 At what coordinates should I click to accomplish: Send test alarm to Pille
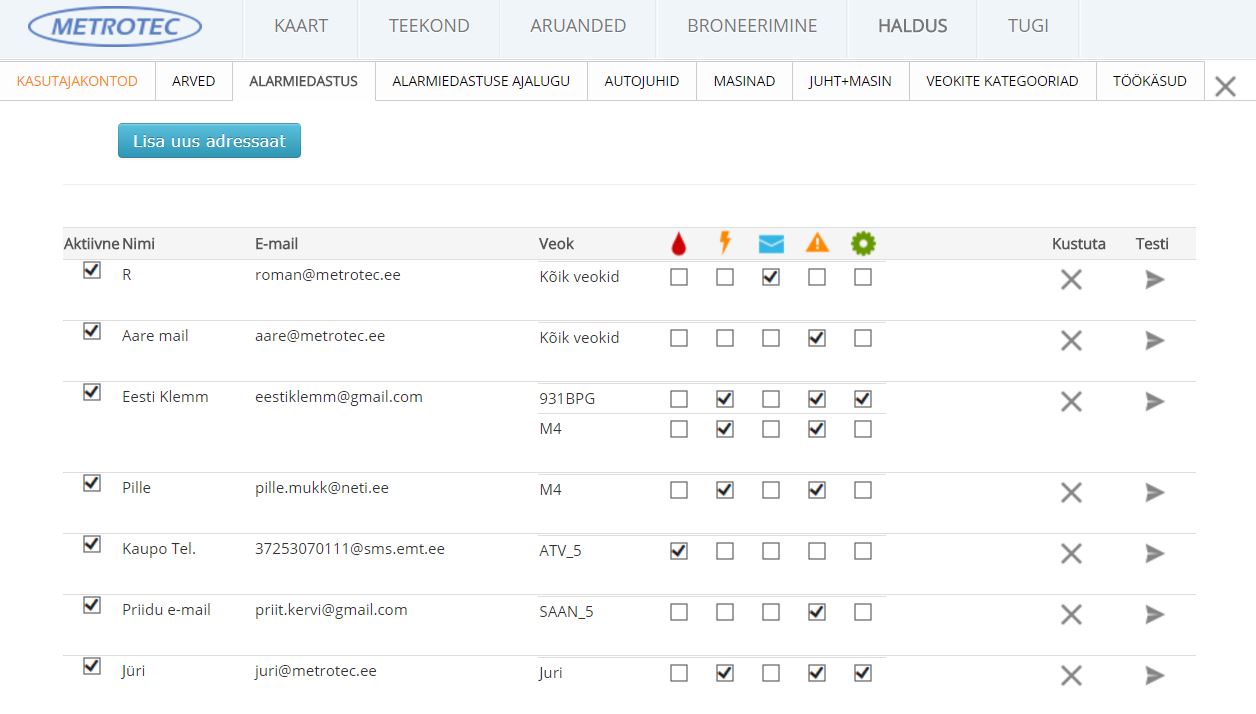(x=1155, y=492)
